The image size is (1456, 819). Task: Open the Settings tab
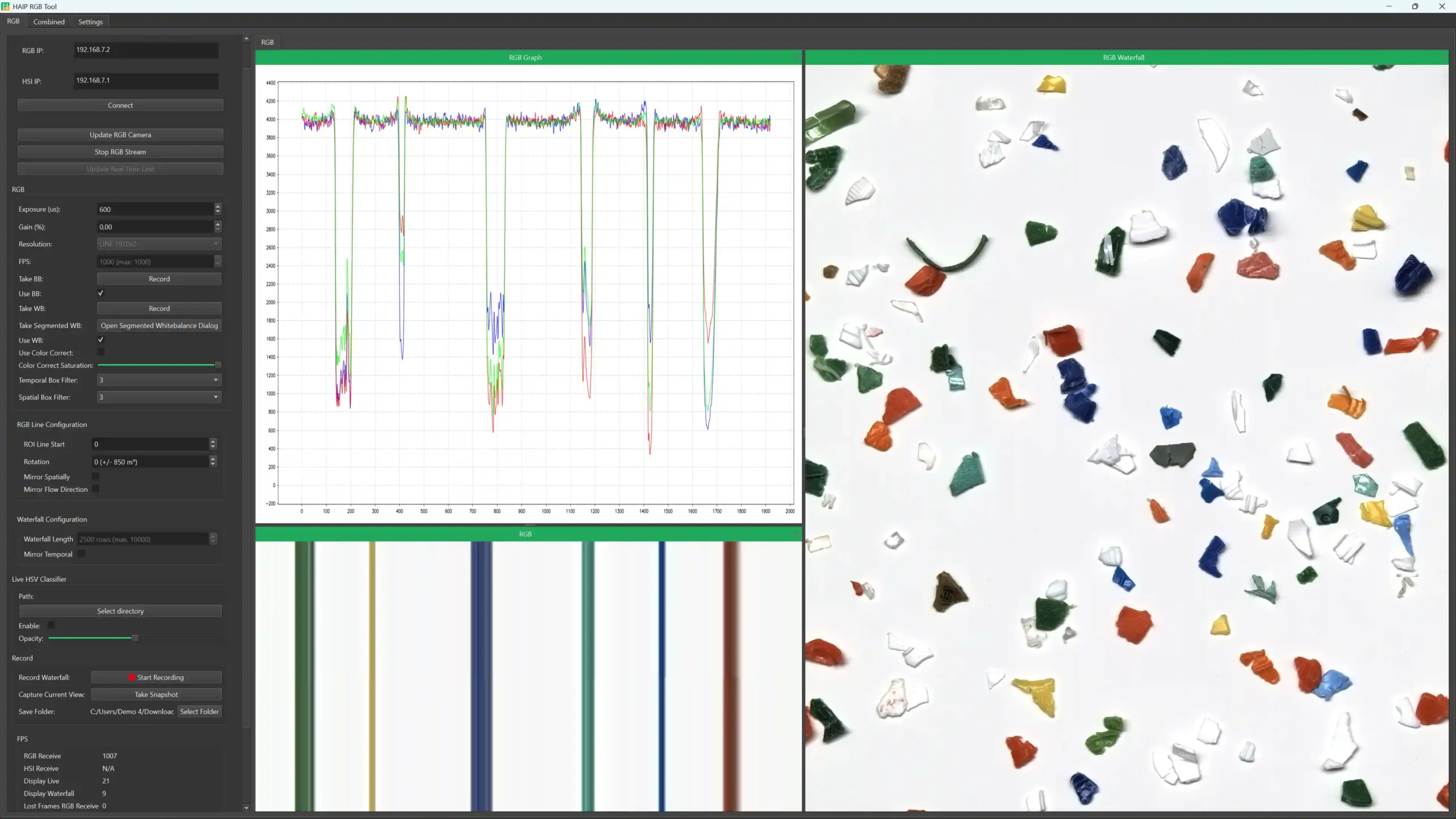[x=90, y=22]
